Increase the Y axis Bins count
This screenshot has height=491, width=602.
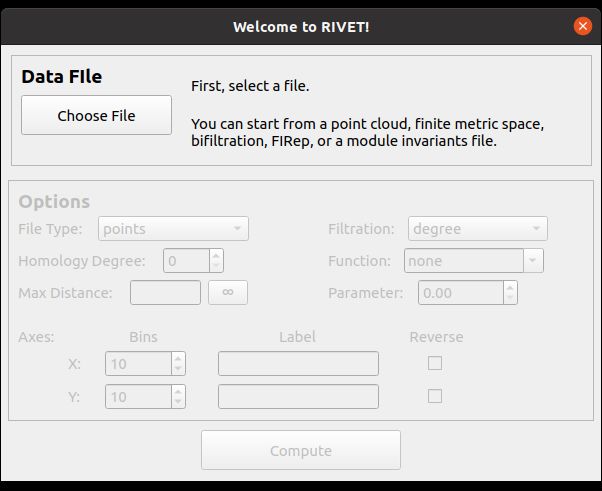[x=178, y=392]
